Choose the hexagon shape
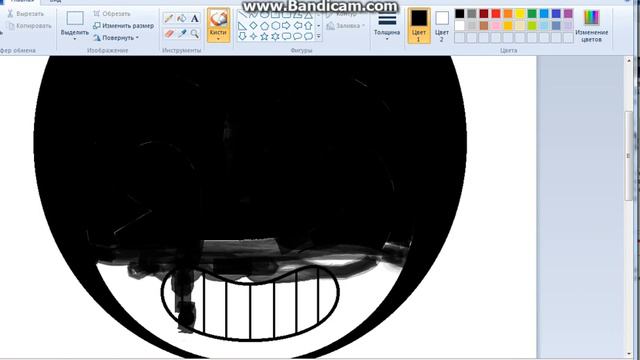This screenshot has width=640, height=360. pos(276,26)
